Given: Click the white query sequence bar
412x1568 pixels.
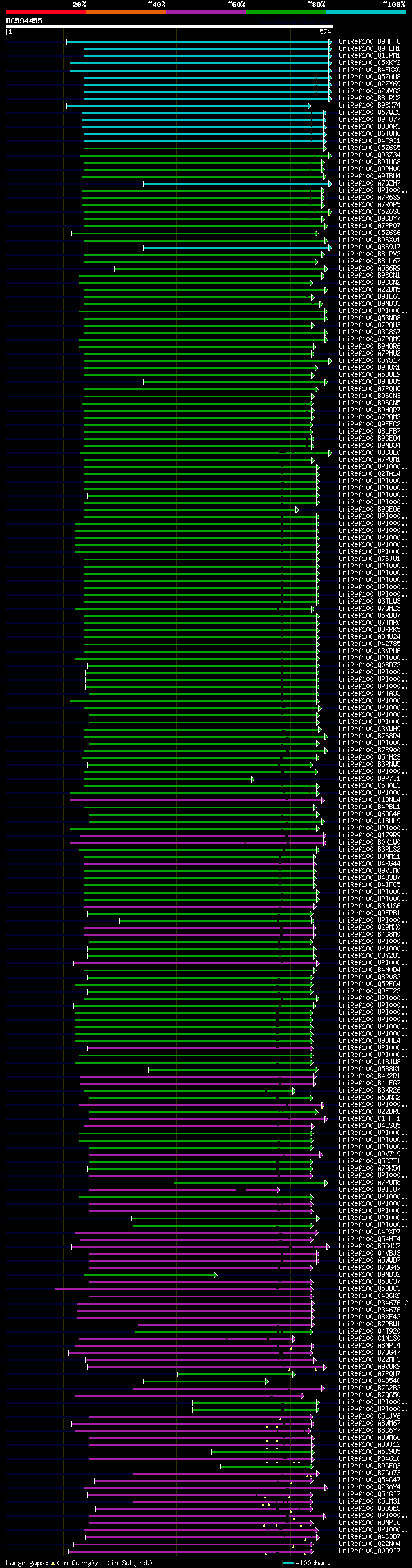Looking at the screenshot, I should tap(169, 26).
